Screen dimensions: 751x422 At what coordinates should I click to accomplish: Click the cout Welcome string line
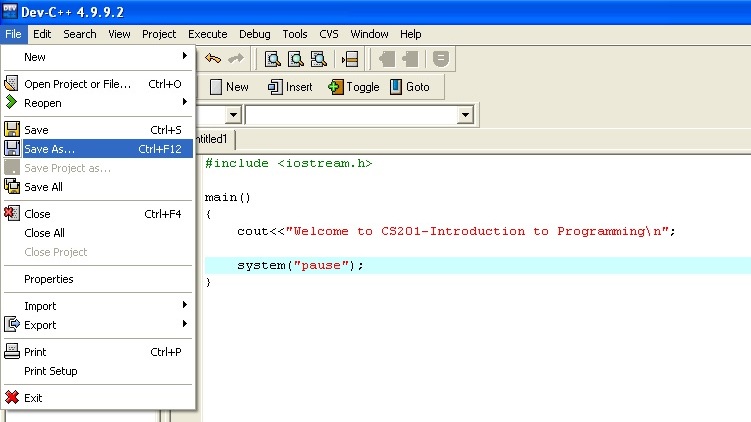pyautogui.click(x=456, y=231)
